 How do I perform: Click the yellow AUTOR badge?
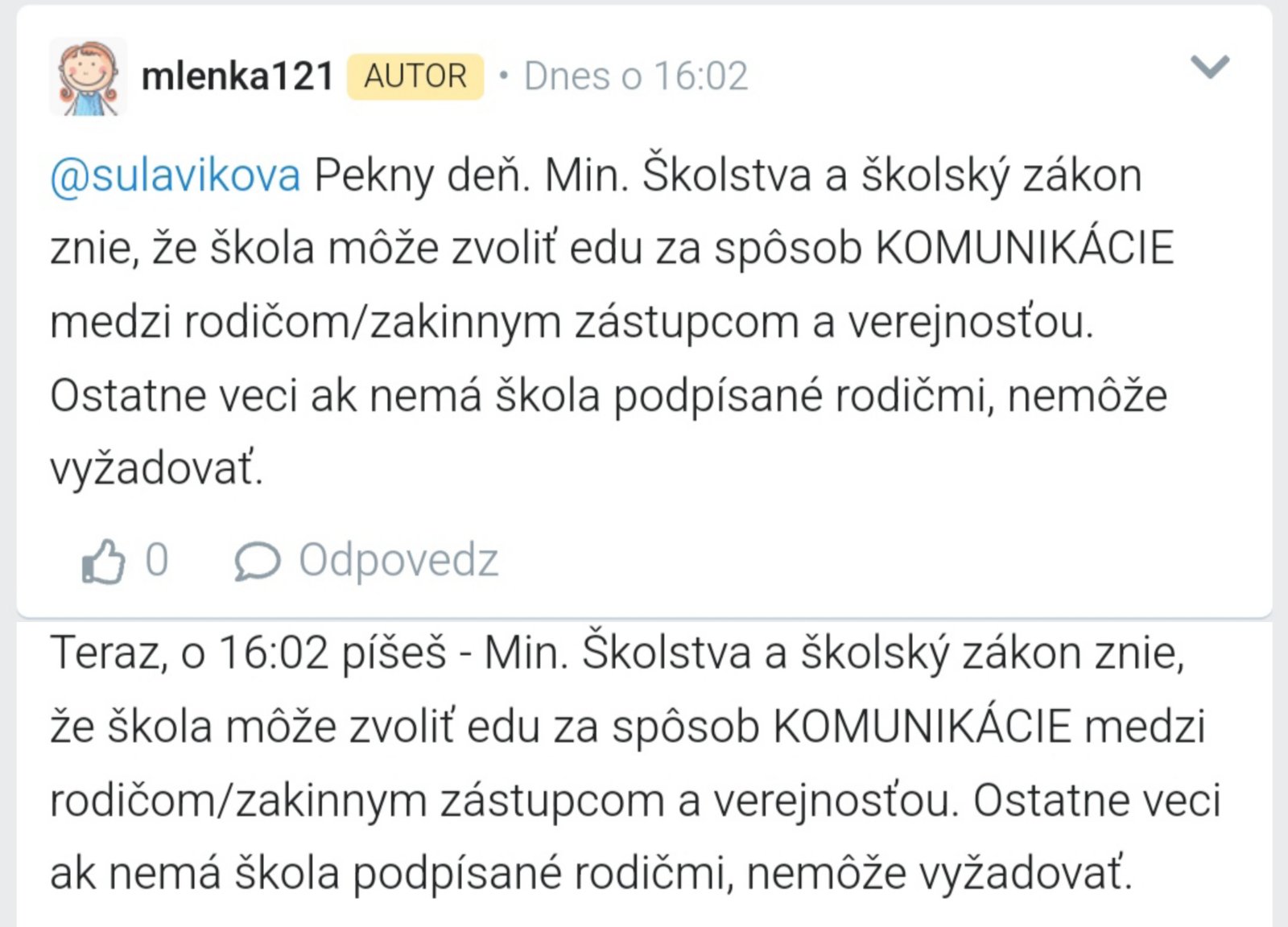pyautogui.click(x=415, y=76)
